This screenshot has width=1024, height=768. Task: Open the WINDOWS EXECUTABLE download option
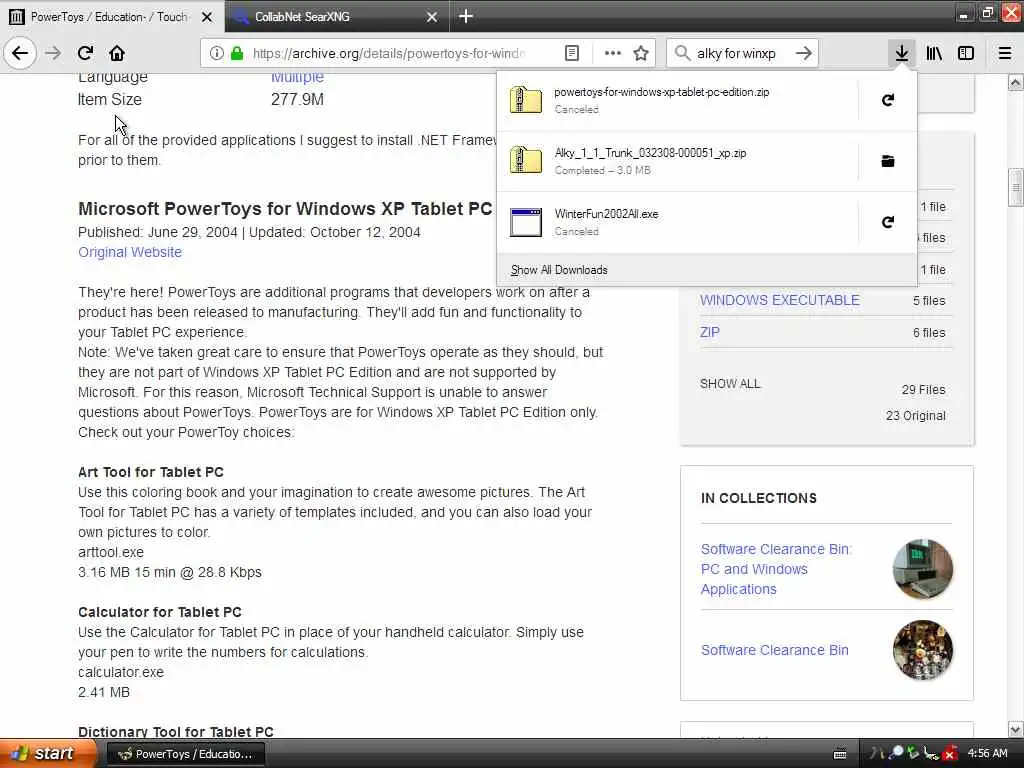[x=780, y=300]
